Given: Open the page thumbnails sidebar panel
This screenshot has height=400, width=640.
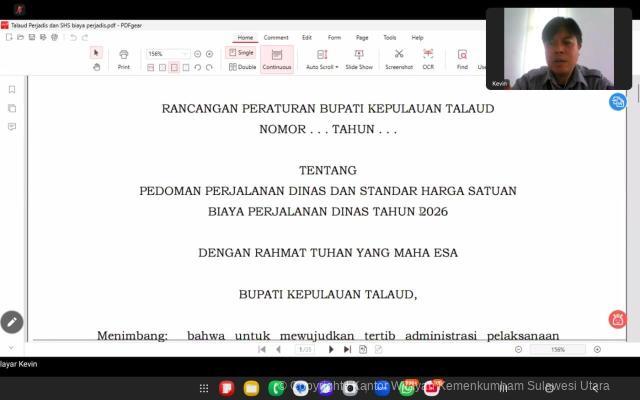Looking at the screenshot, I should pyautogui.click(x=12, y=108).
